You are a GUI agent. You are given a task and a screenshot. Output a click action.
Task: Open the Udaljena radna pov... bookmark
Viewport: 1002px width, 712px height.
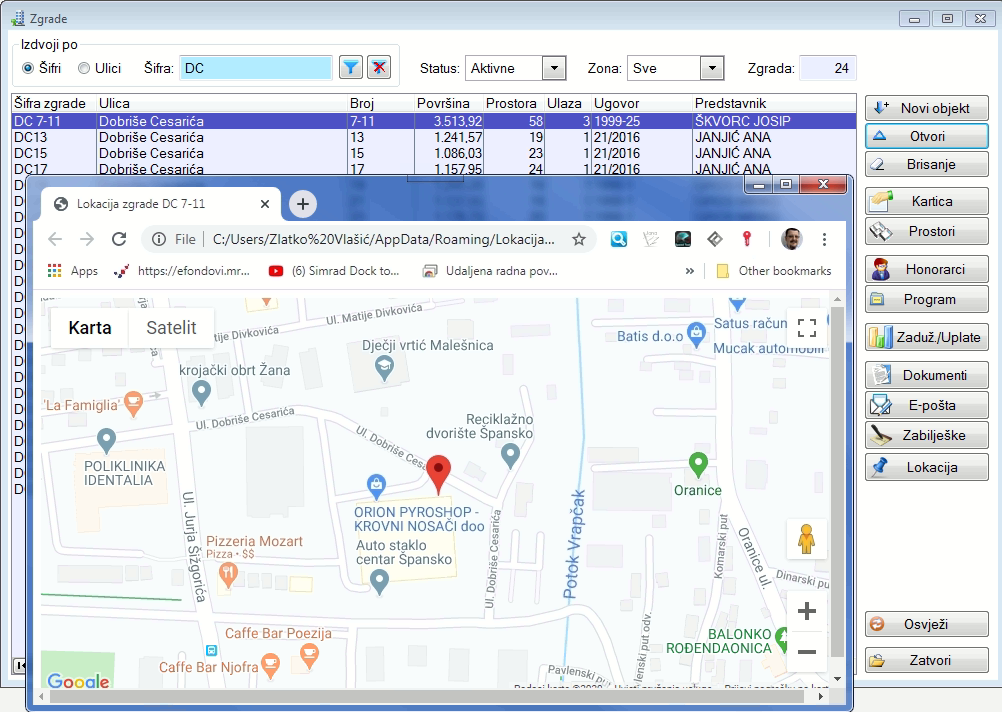pyautogui.click(x=490, y=271)
